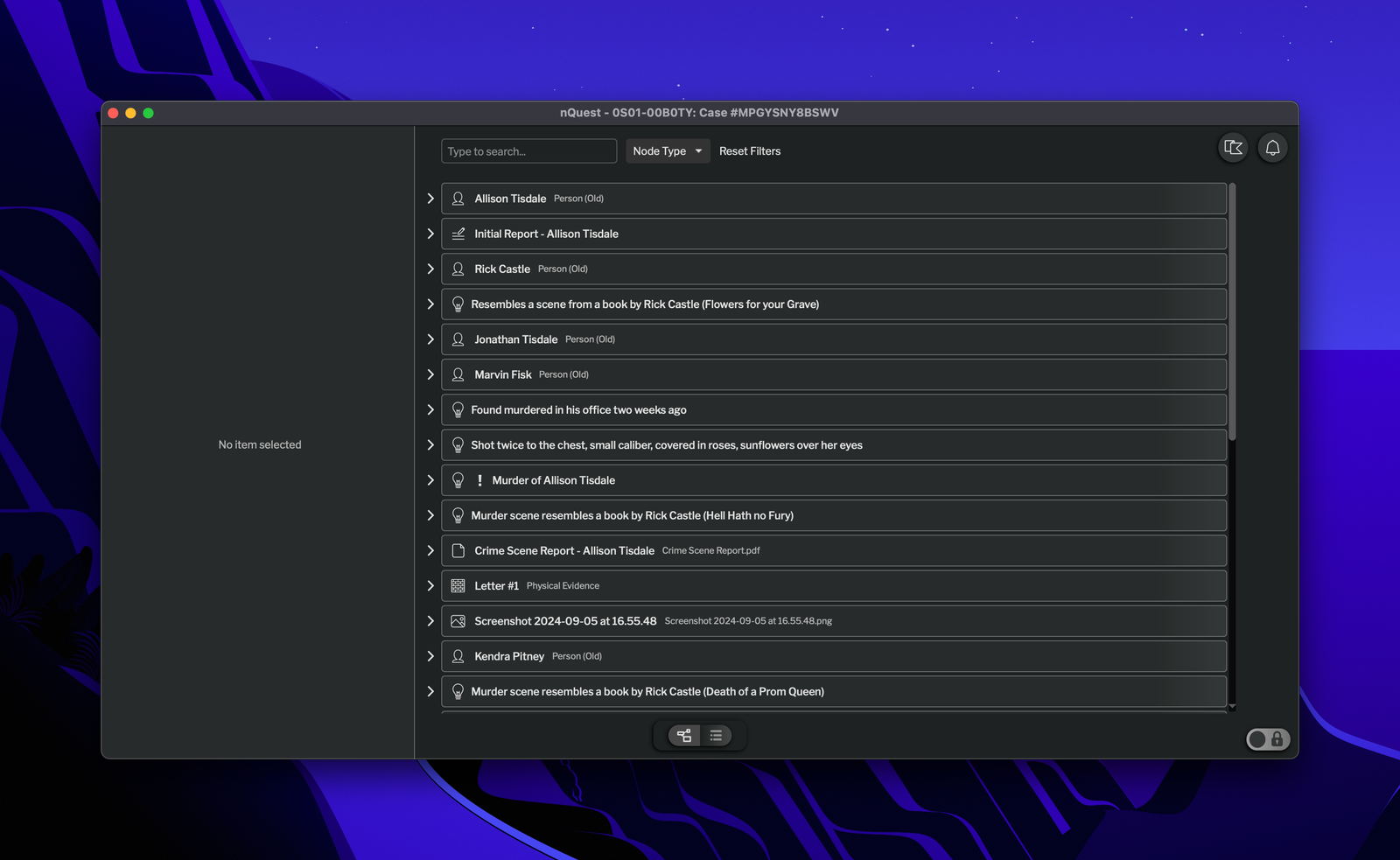
Task: Select Found murdered in his office two weeks ago
Action: point(834,409)
